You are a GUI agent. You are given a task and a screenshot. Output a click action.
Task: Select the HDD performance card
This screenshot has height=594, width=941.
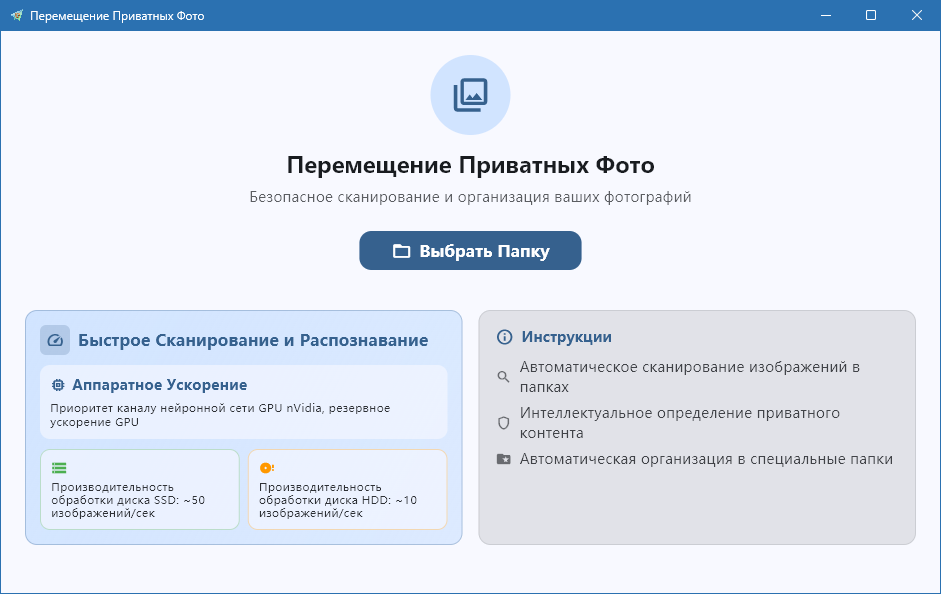347,489
